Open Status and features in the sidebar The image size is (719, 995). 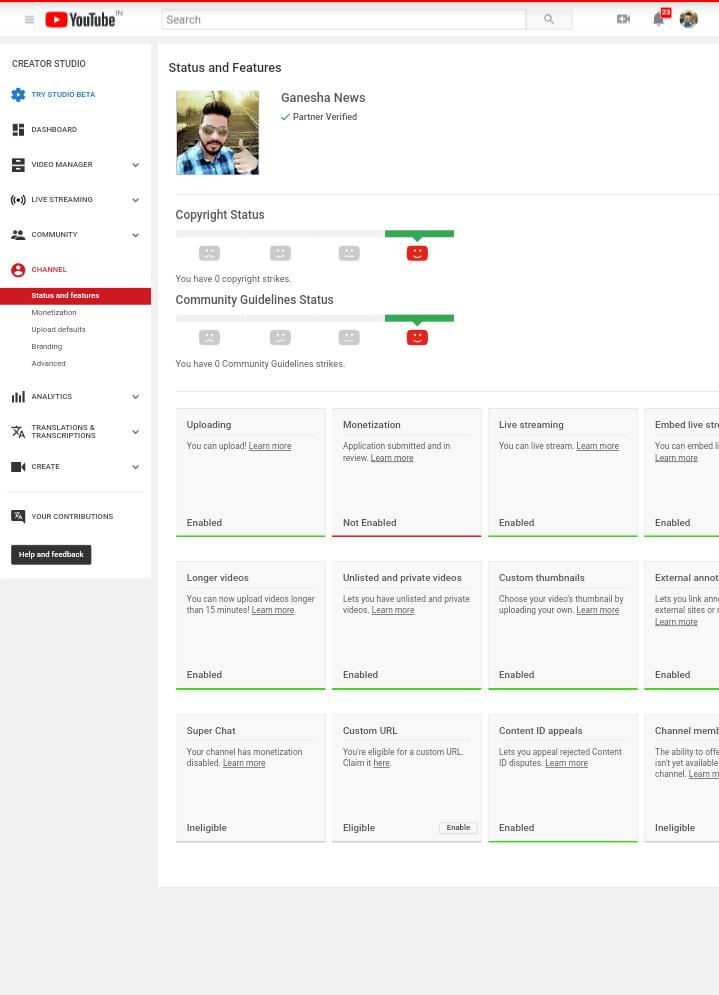(x=76, y=296)
